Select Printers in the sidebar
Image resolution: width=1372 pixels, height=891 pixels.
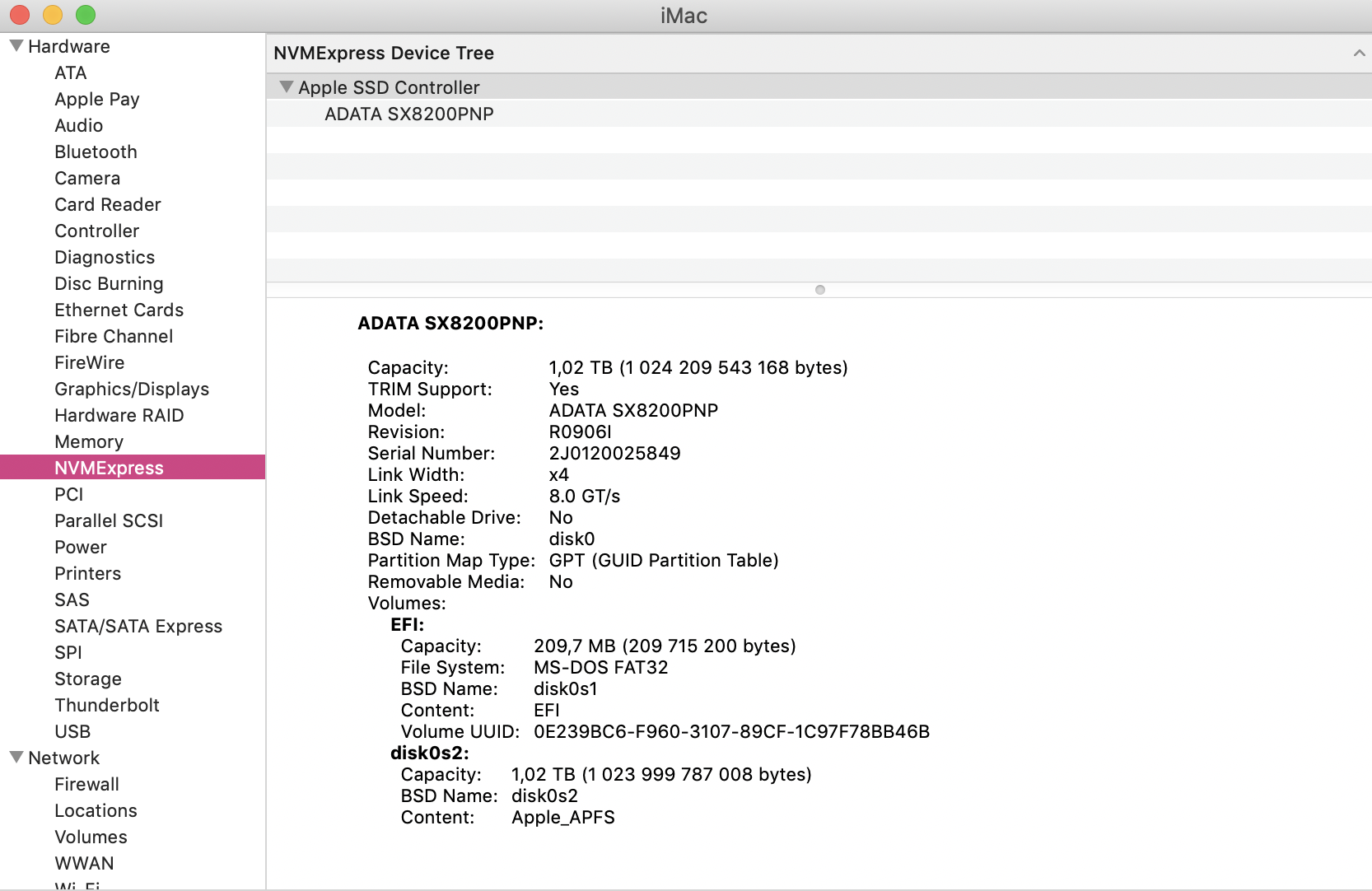[x=88, y=573]
